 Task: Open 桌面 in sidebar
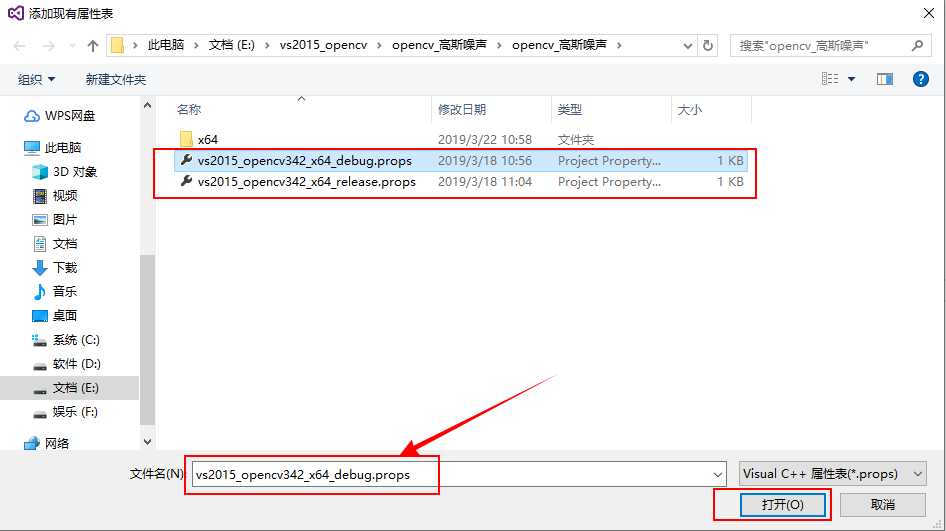point(54,316)
